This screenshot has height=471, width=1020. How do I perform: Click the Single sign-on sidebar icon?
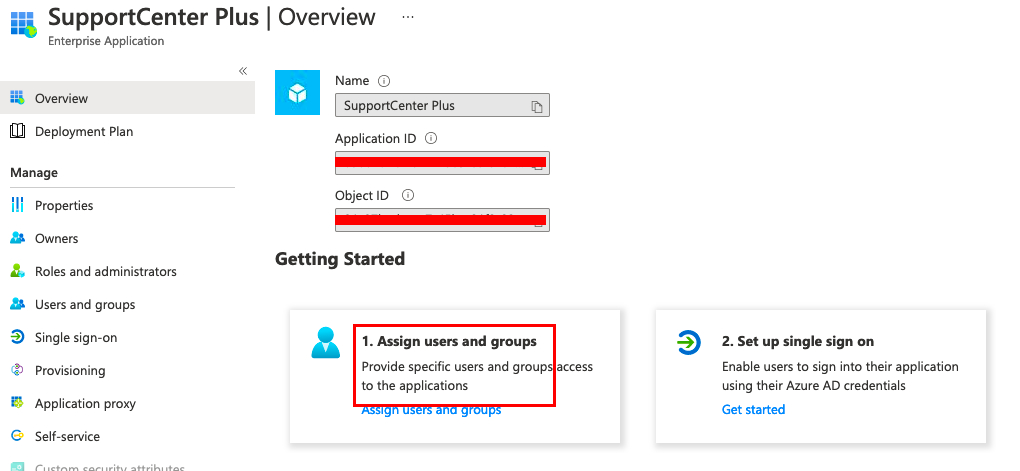[x=17, y=337]
